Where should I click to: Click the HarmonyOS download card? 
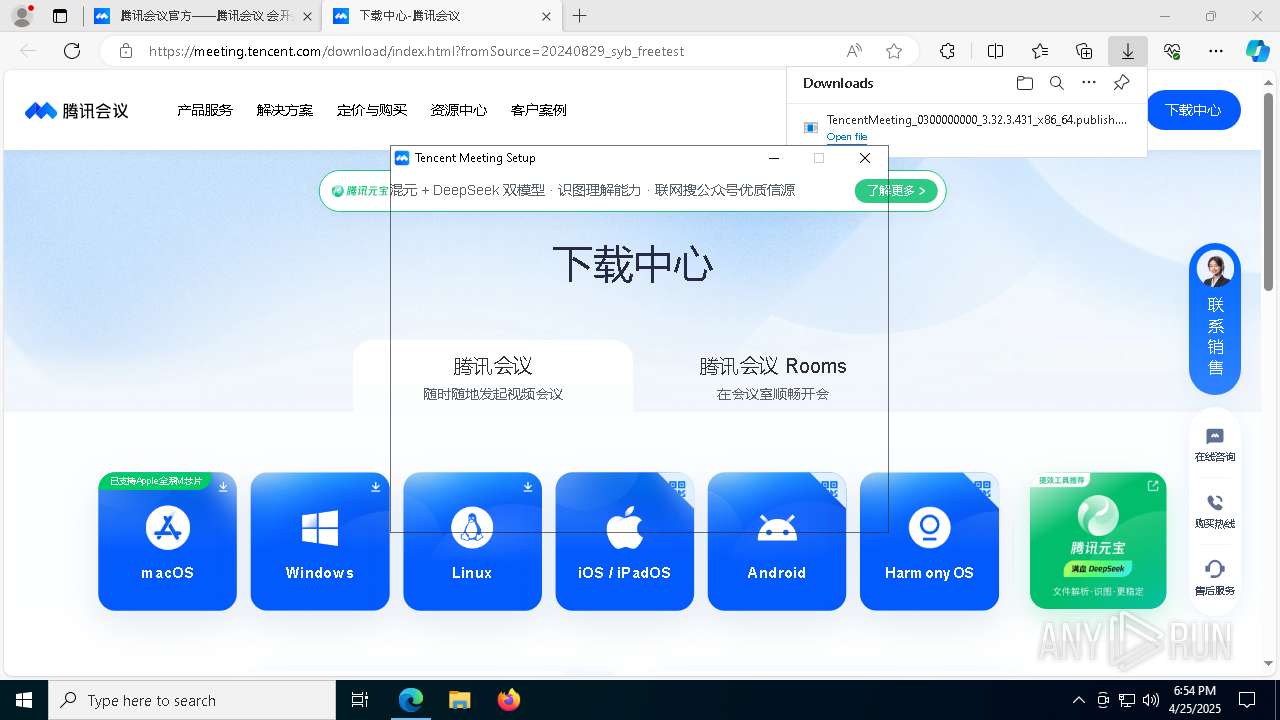click(x=929, y=541)
